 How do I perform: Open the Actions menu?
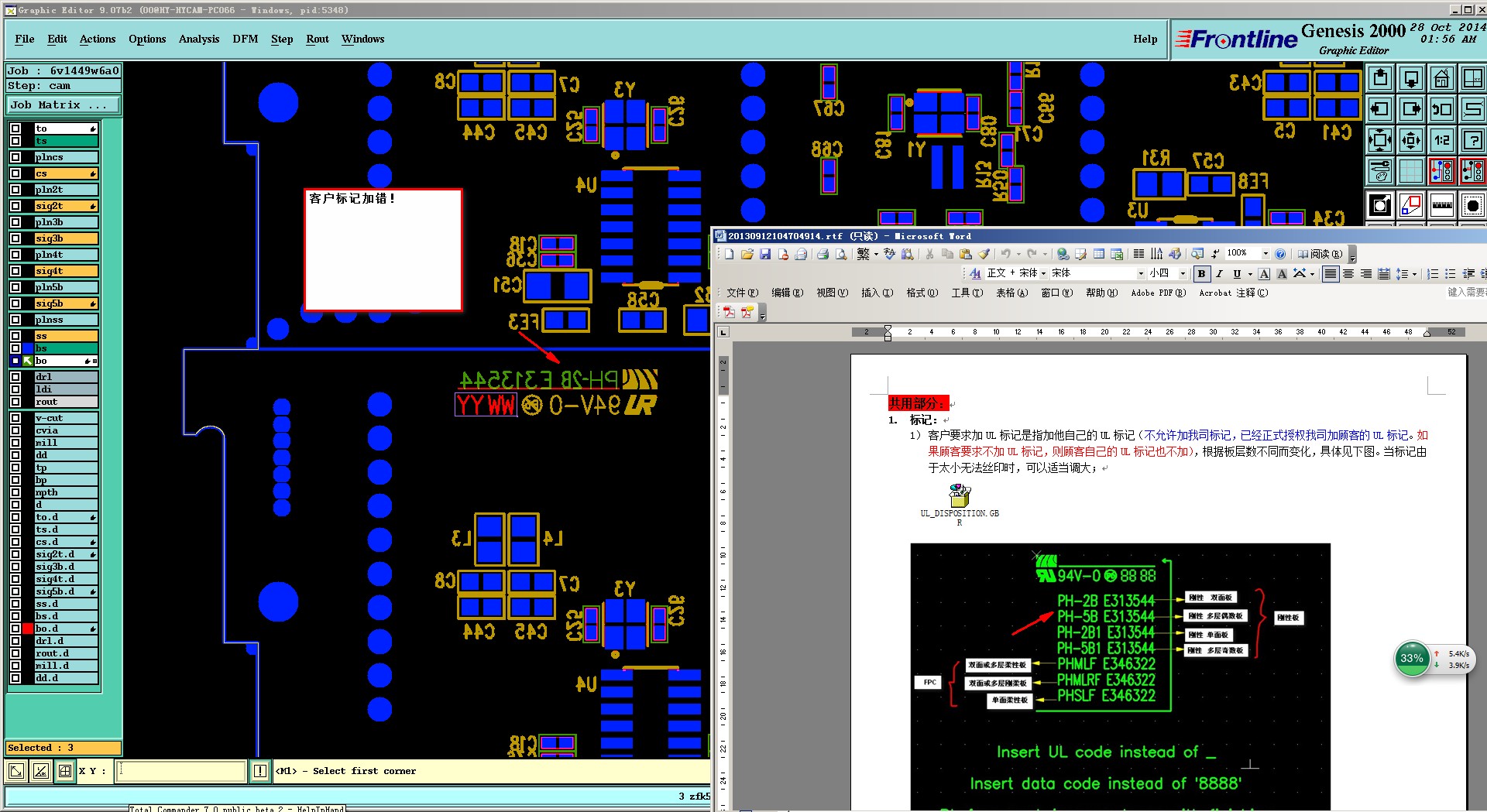tap(98, 39)
